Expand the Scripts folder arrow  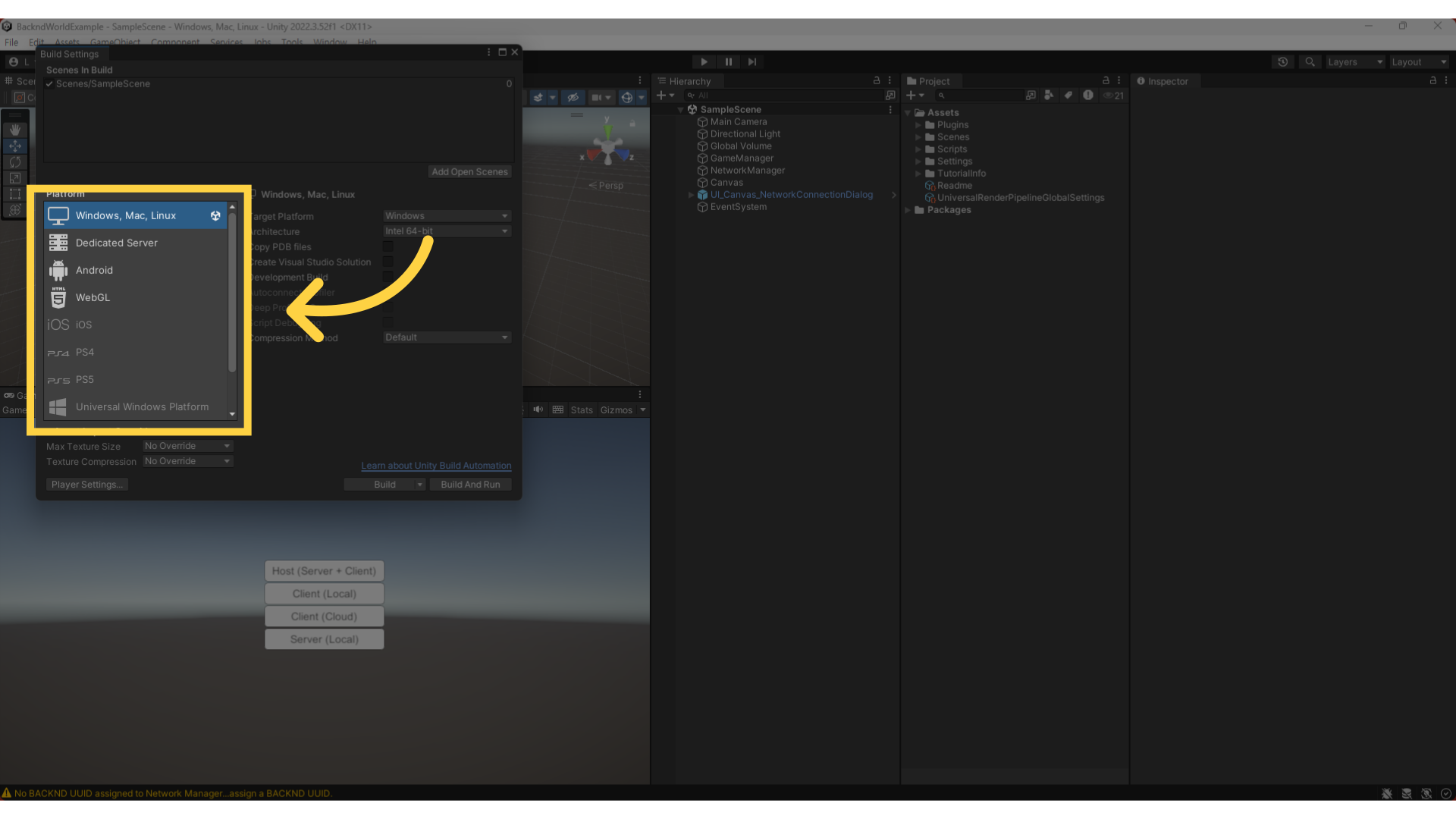(918, 149)
